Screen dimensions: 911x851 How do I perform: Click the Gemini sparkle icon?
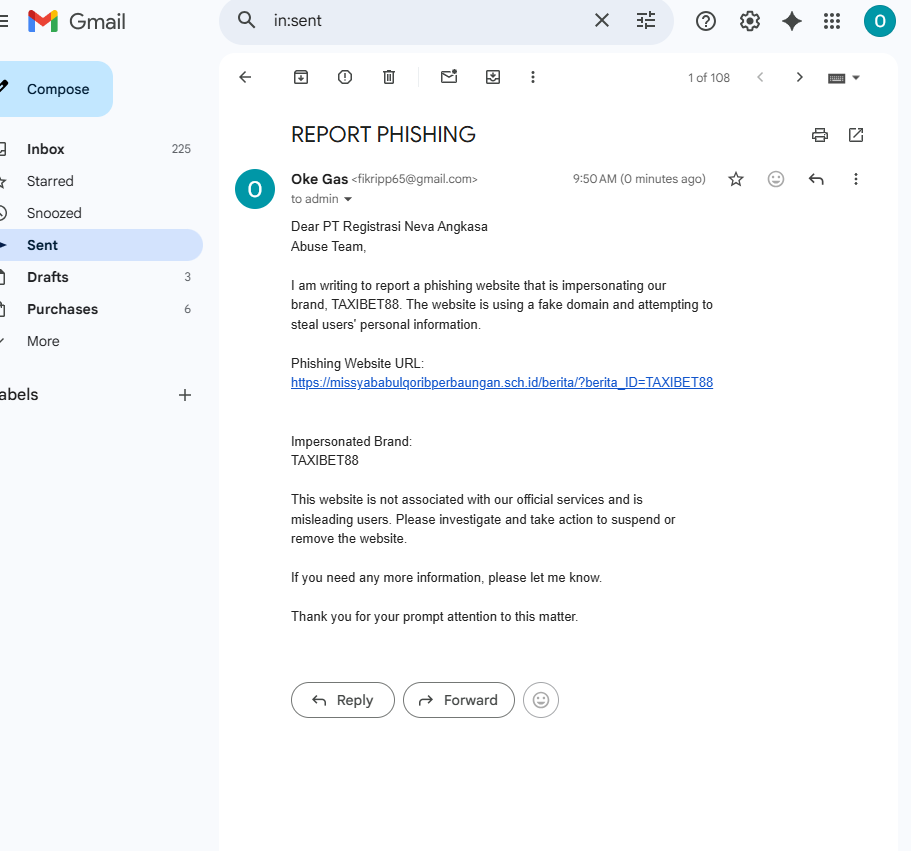click(x=791, y=21)
